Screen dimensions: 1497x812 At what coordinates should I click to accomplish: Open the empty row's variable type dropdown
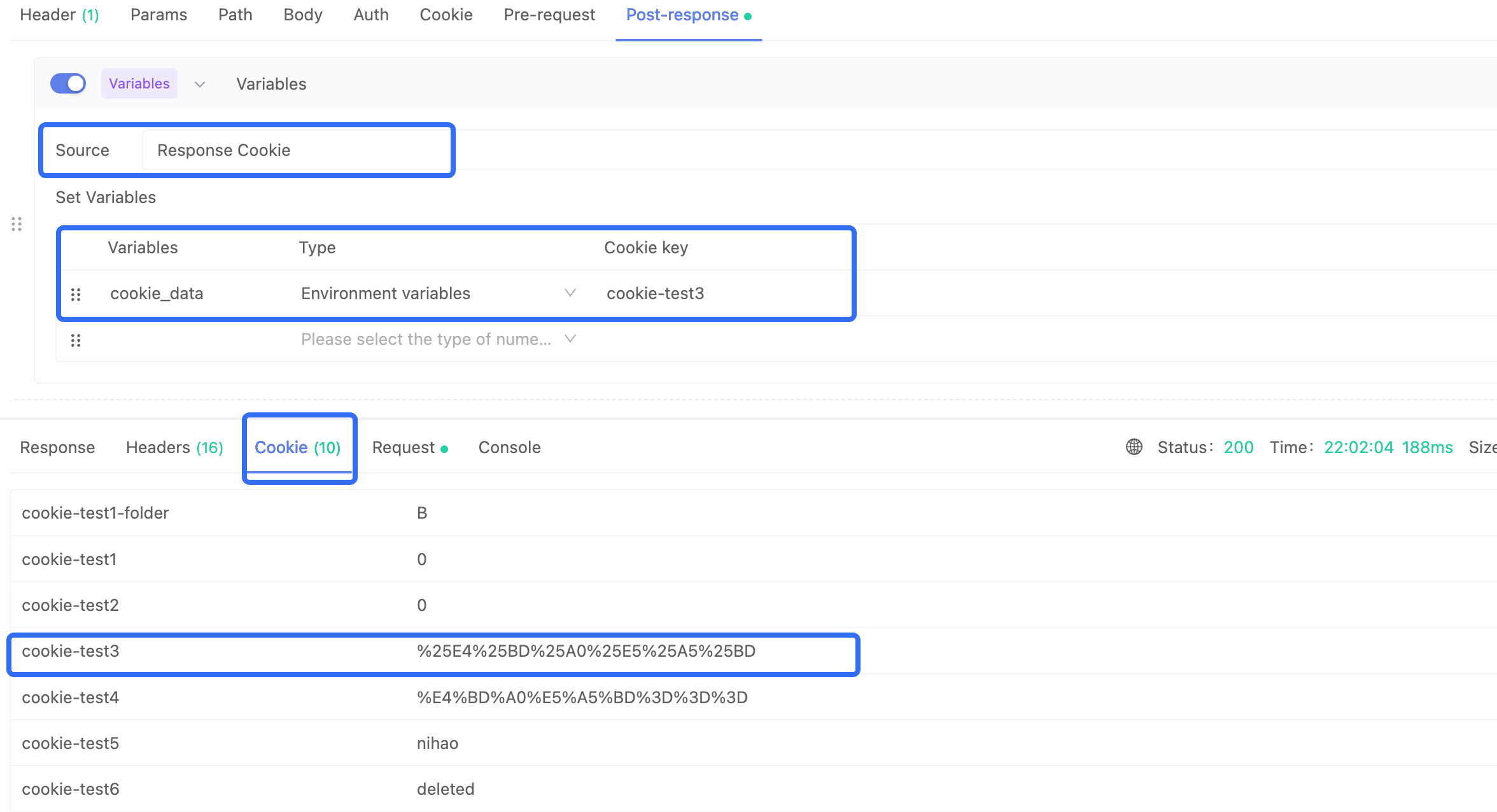pos(439,339)
